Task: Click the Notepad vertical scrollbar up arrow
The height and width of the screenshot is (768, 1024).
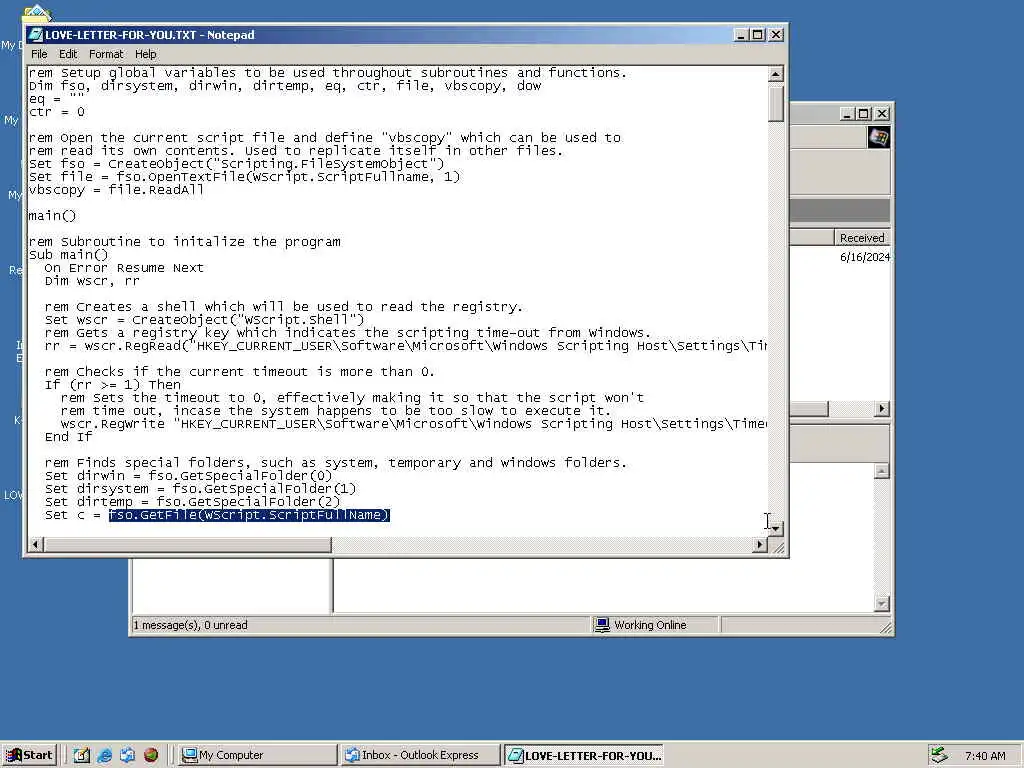Action: tap(775, 74)
